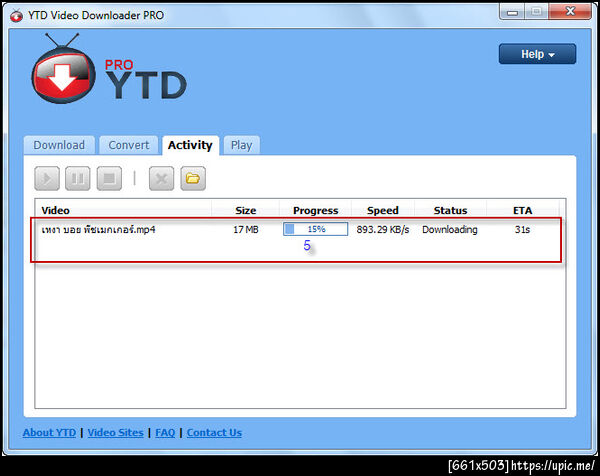
Task: Click the Downloading status text
Action: click(x=450, y=230)
